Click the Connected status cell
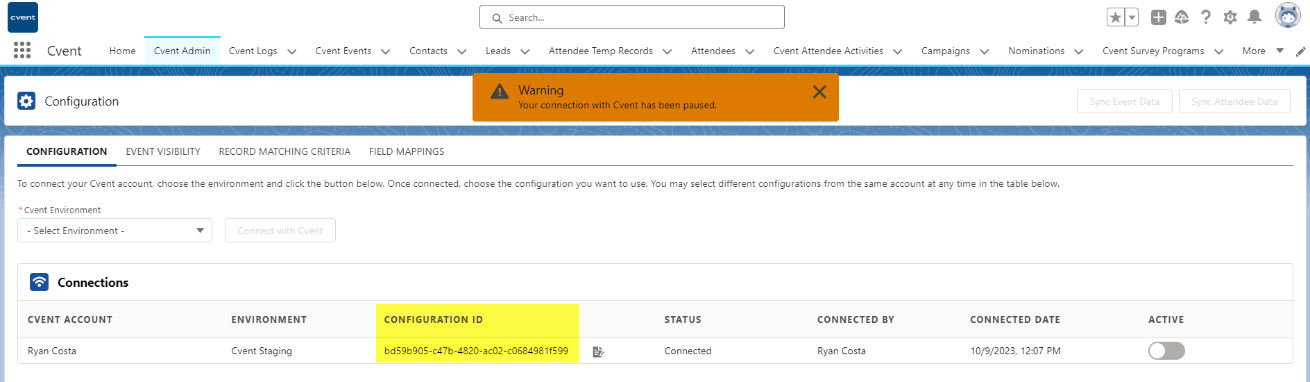This screenshot has height=382, width=1310. 688,351
